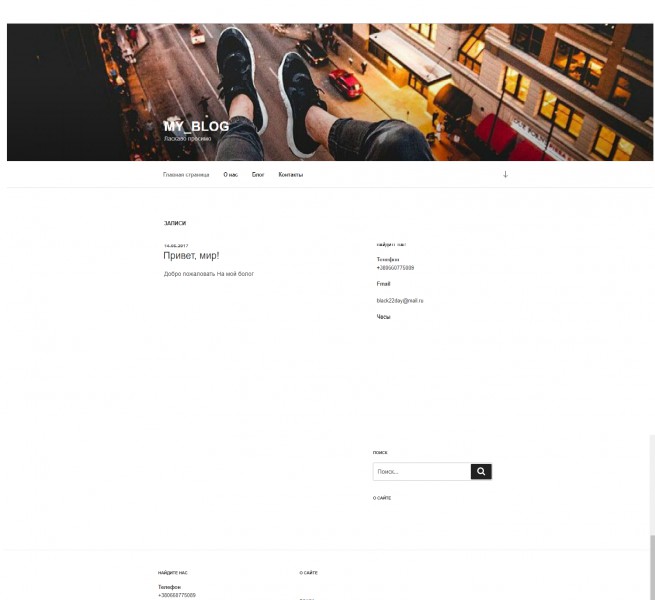
Task: Click the Ласкаво просимо tagline
Action: 188,138
